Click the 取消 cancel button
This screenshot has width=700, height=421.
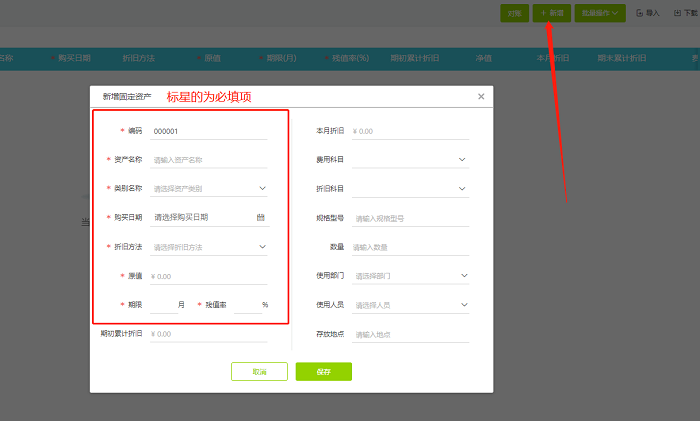point(259,371)
